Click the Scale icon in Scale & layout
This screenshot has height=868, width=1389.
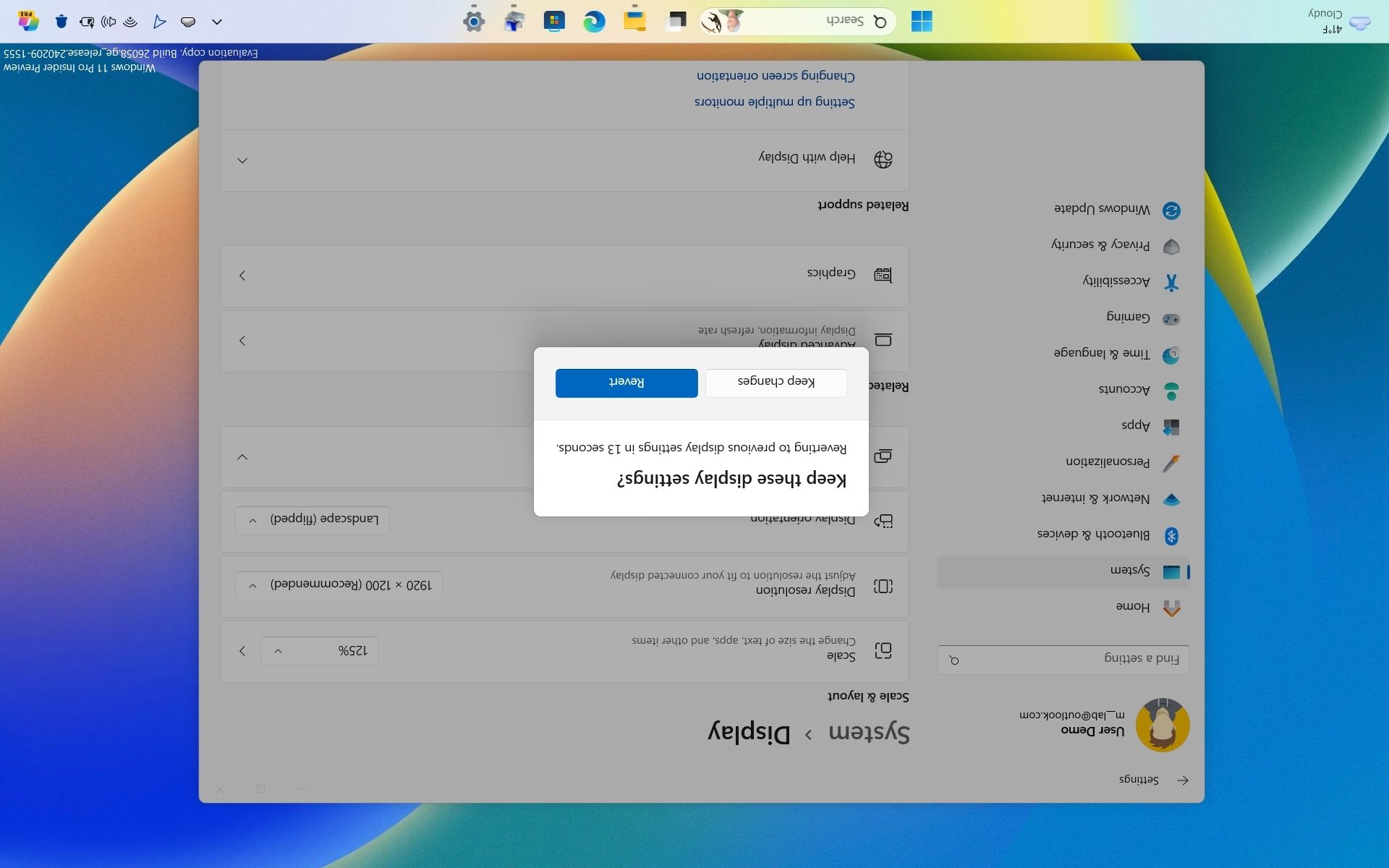884,650
